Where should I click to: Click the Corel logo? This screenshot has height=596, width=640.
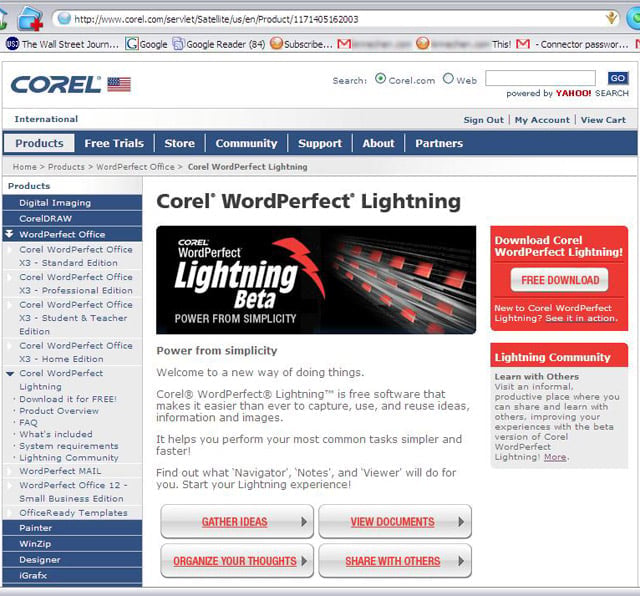click(56, 85)
